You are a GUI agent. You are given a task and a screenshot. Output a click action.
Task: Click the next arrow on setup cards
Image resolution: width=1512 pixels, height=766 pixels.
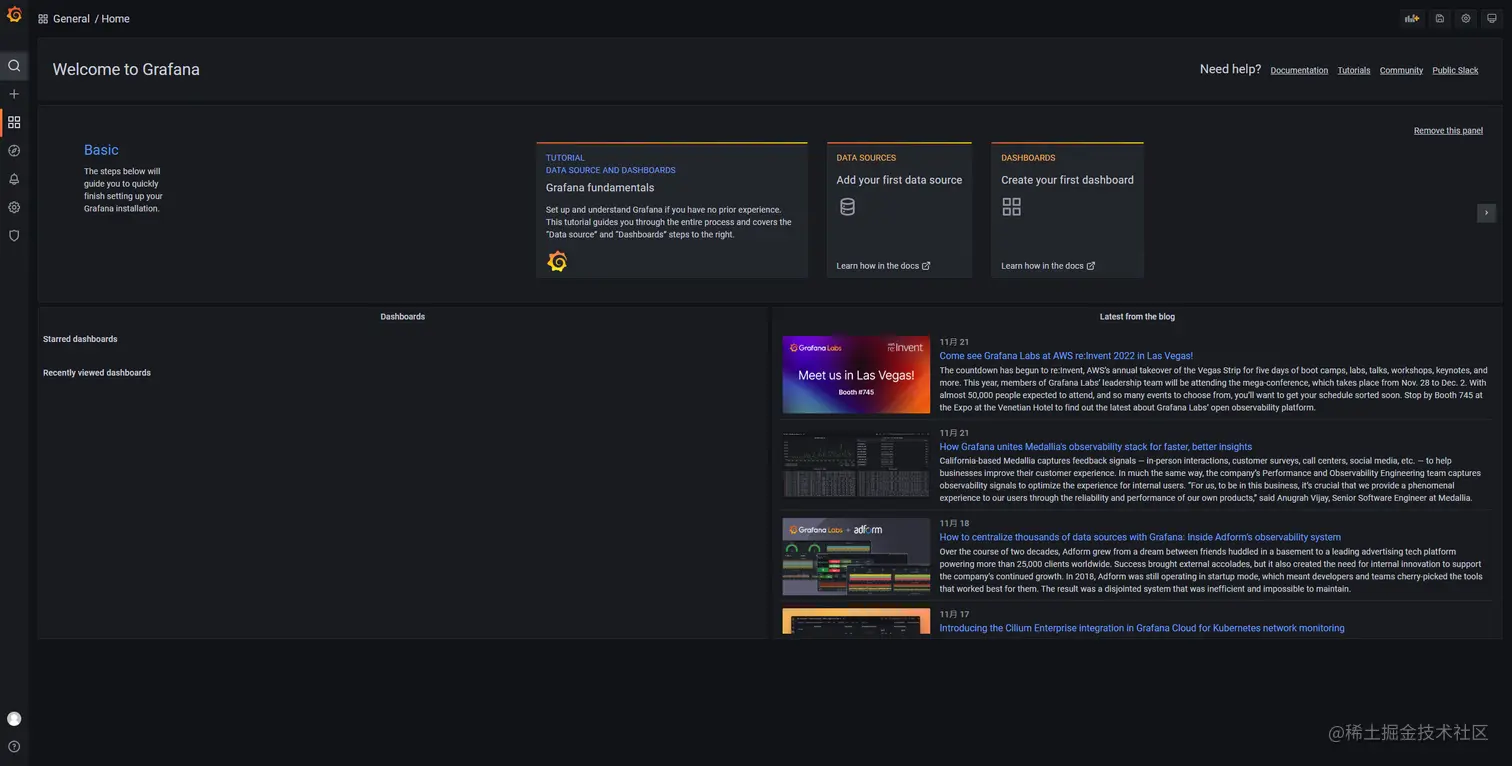click(x=1486, y=213)
